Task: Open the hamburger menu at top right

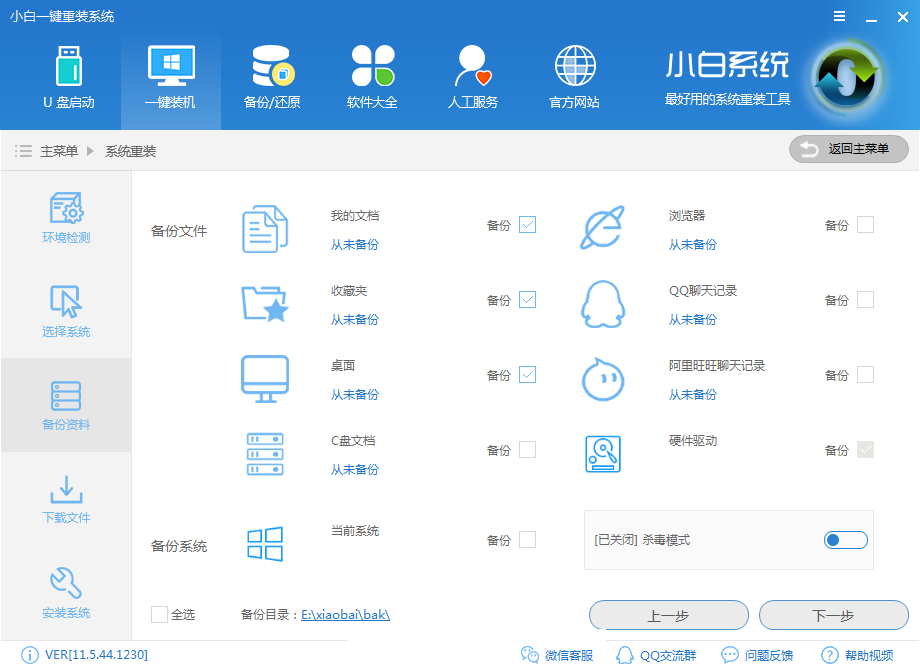Action: point(838,16)
